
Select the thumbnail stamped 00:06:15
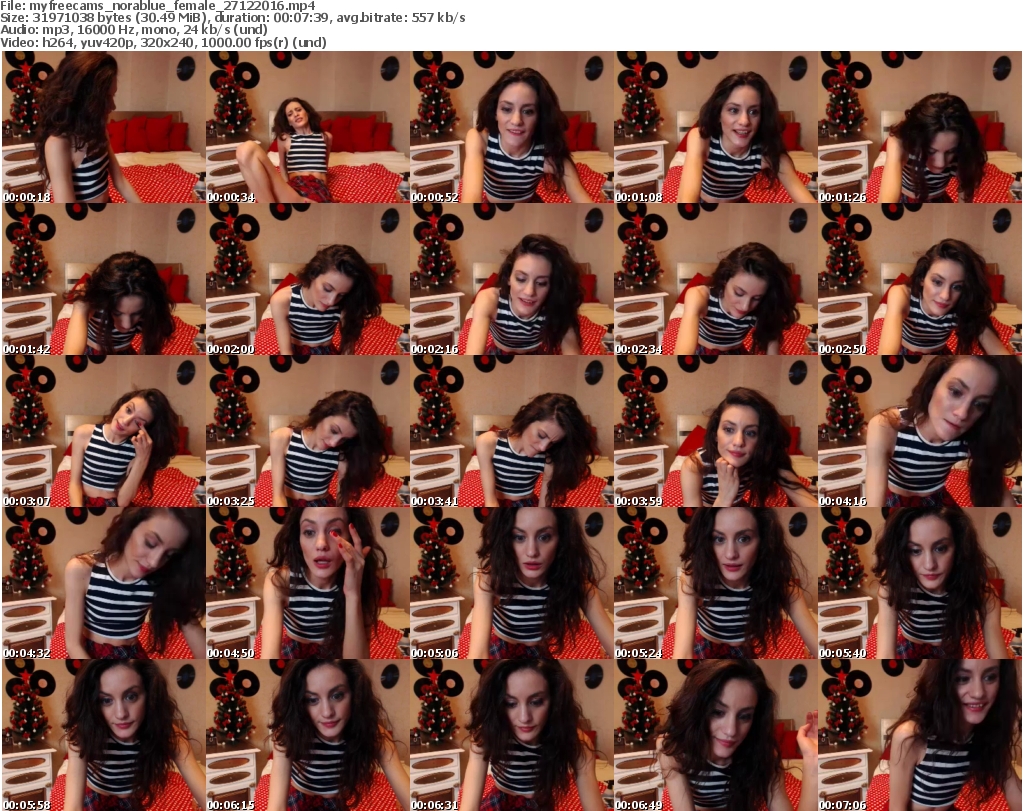pos(308,735)
